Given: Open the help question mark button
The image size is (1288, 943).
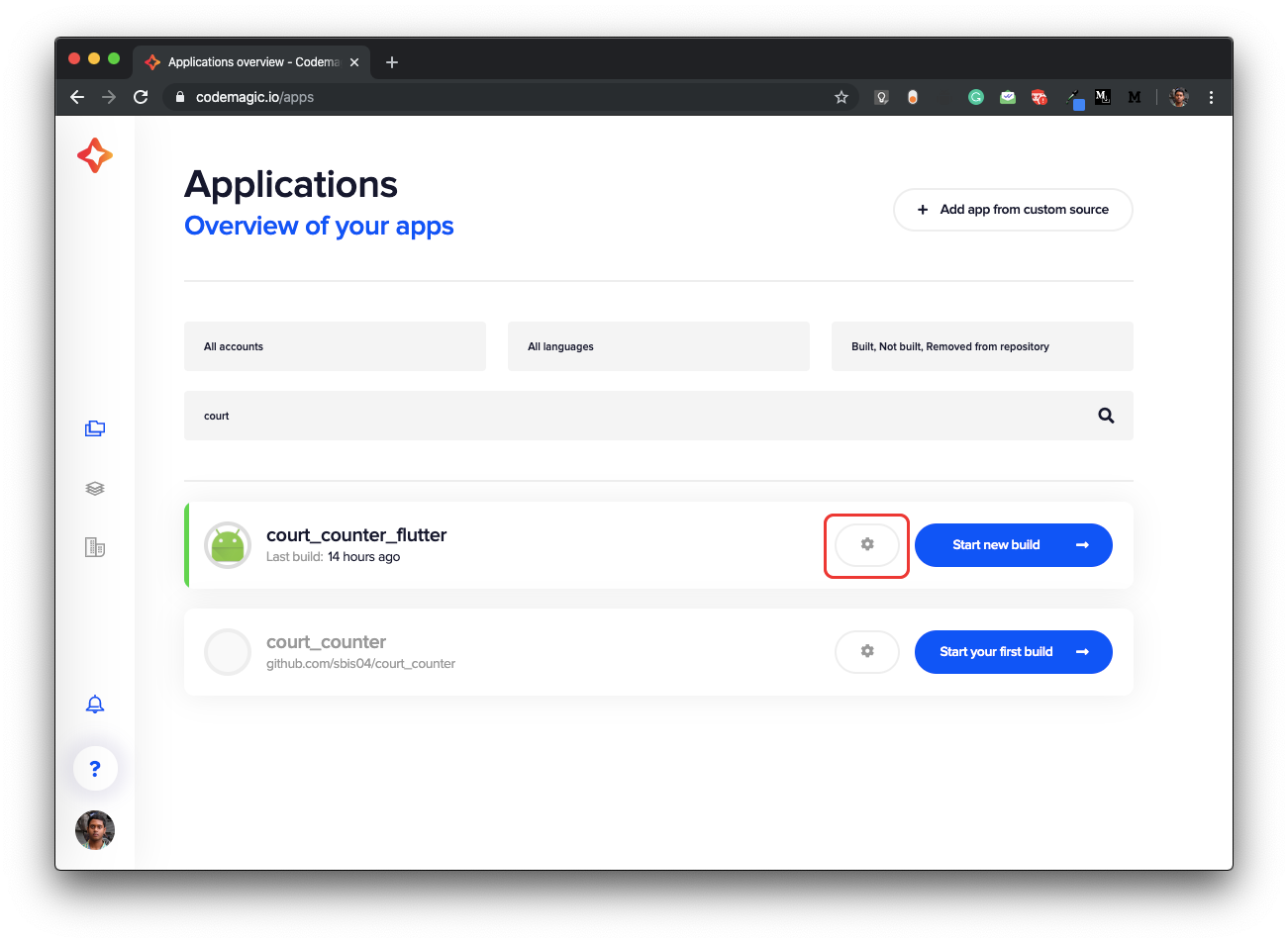Looking at the screenshot, I should click(x=95, y=769).
